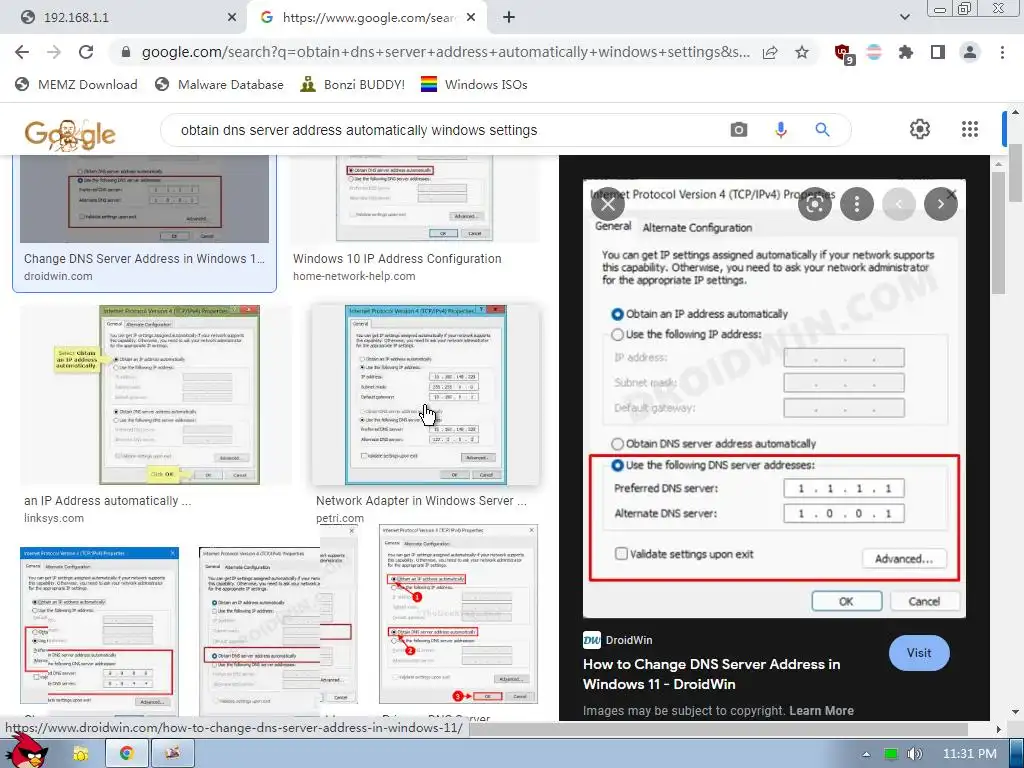Open the Learn More copyright link

821,711
